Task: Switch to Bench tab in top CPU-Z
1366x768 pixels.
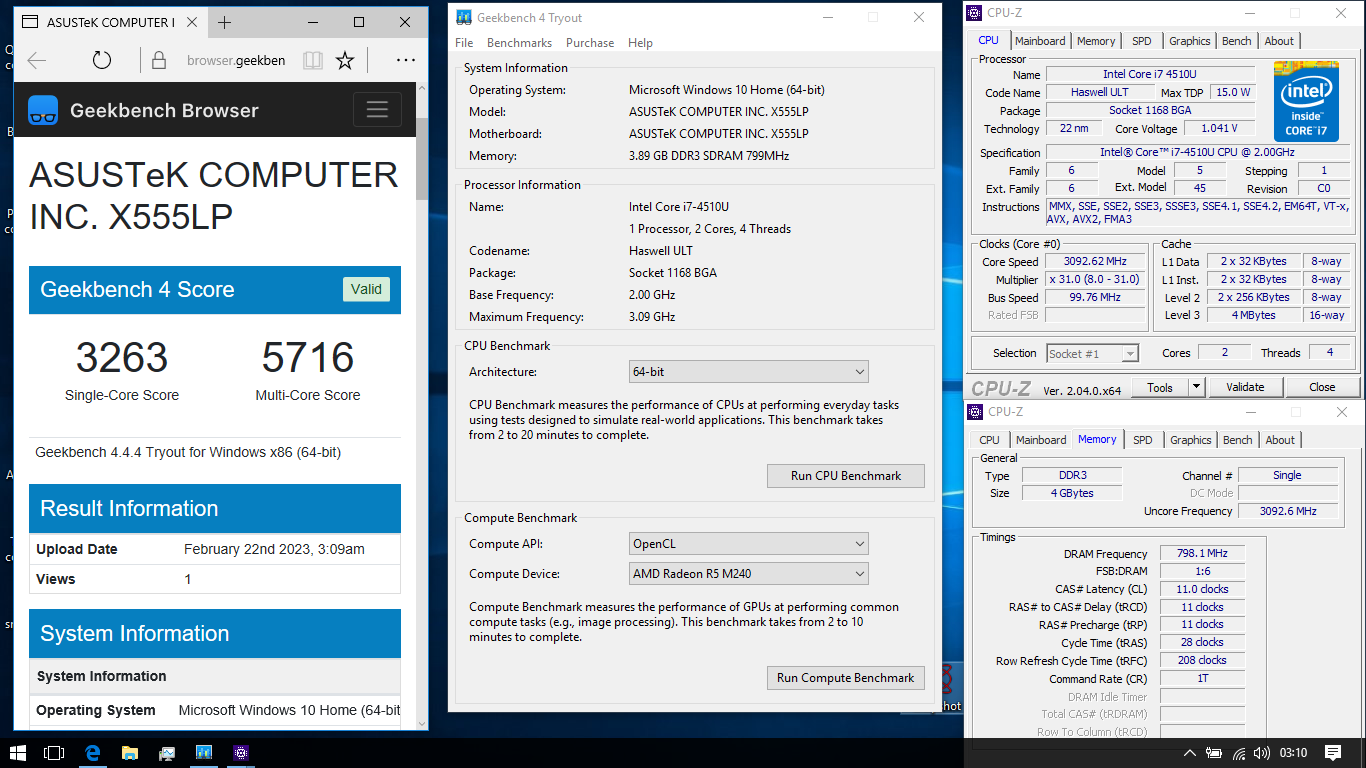Action: pos(1237,41)
